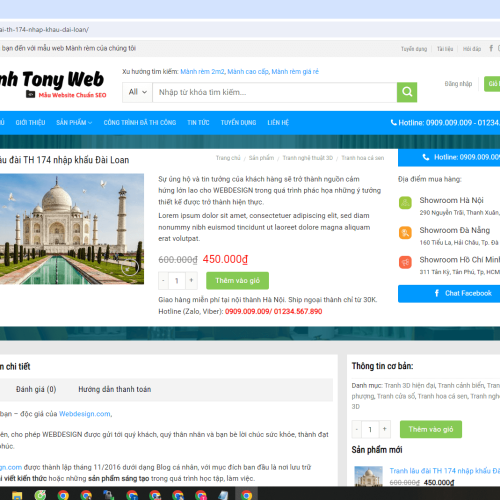The image size is (500, 500).
Task: Open the green Cốc Cốc browser taskbar icon
Action: [40, 495]
